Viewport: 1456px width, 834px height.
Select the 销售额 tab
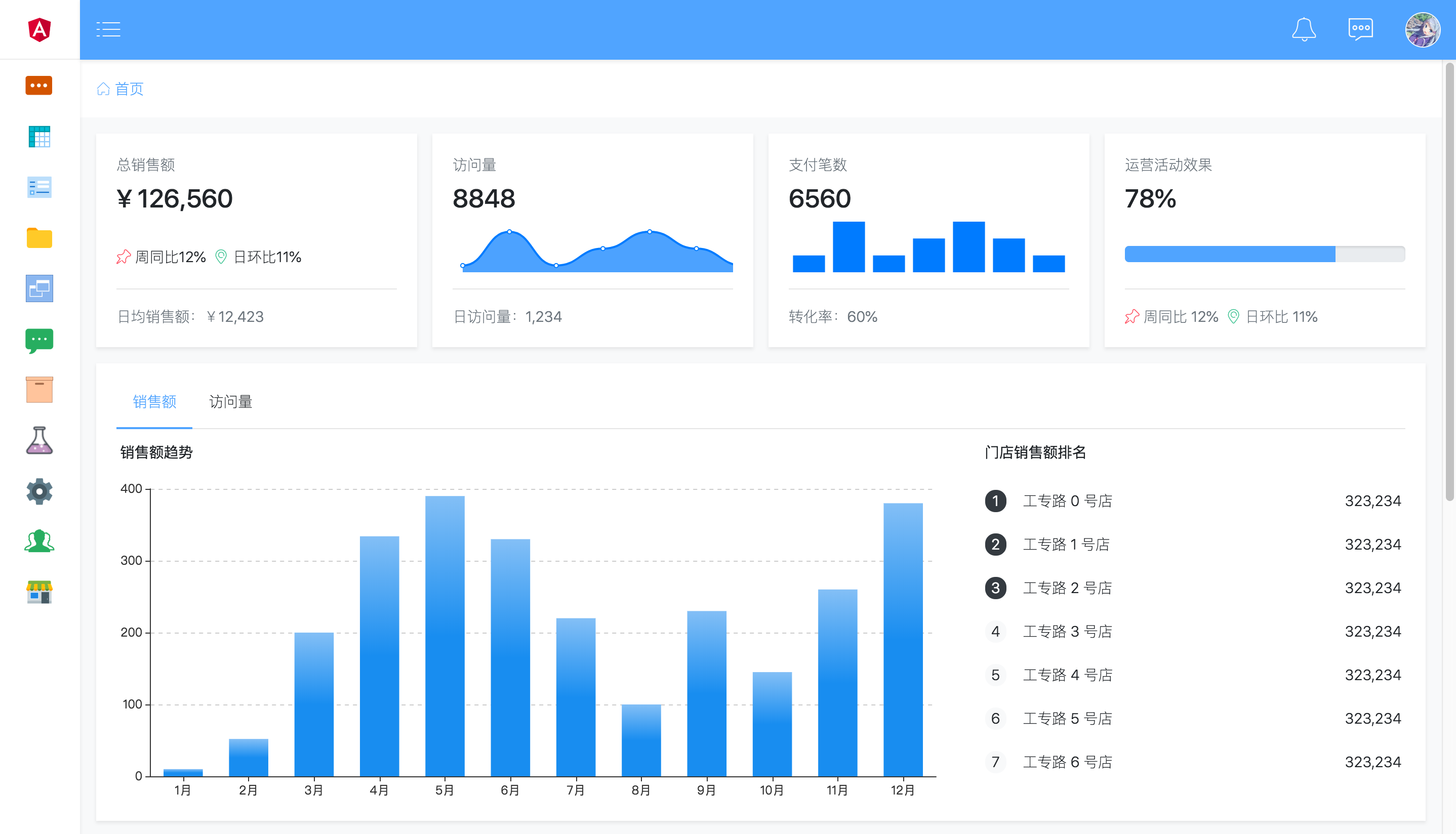click(154, 402)
